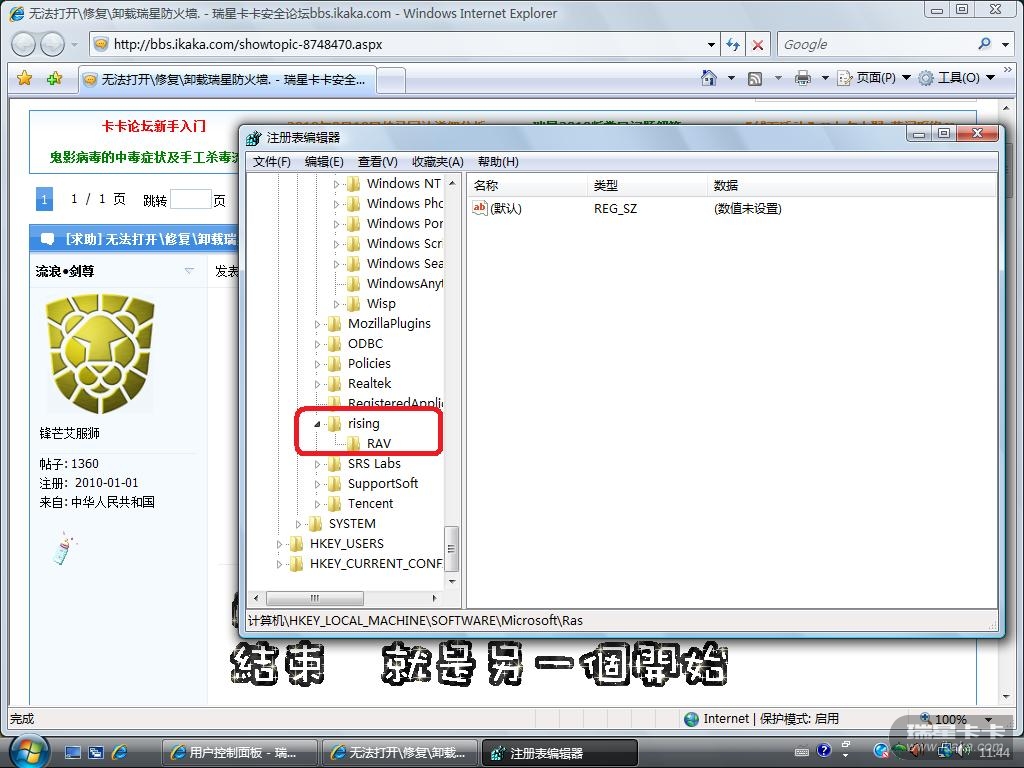Open the 帮助(H) menu in registry editor
The height and width of the screenshot is (768, 1024).
point(498,161)
